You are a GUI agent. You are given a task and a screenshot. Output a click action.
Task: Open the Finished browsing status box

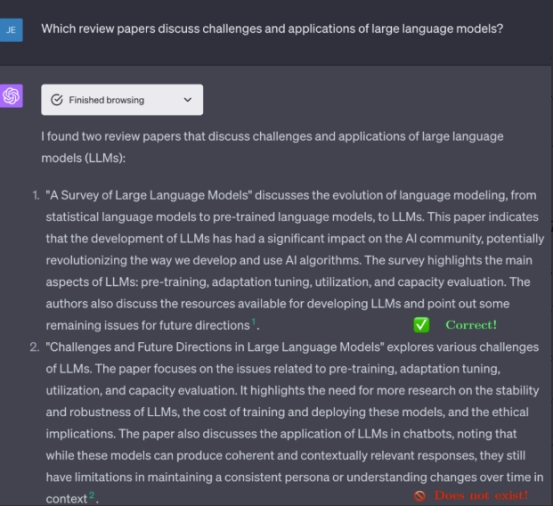pos(122,100)
